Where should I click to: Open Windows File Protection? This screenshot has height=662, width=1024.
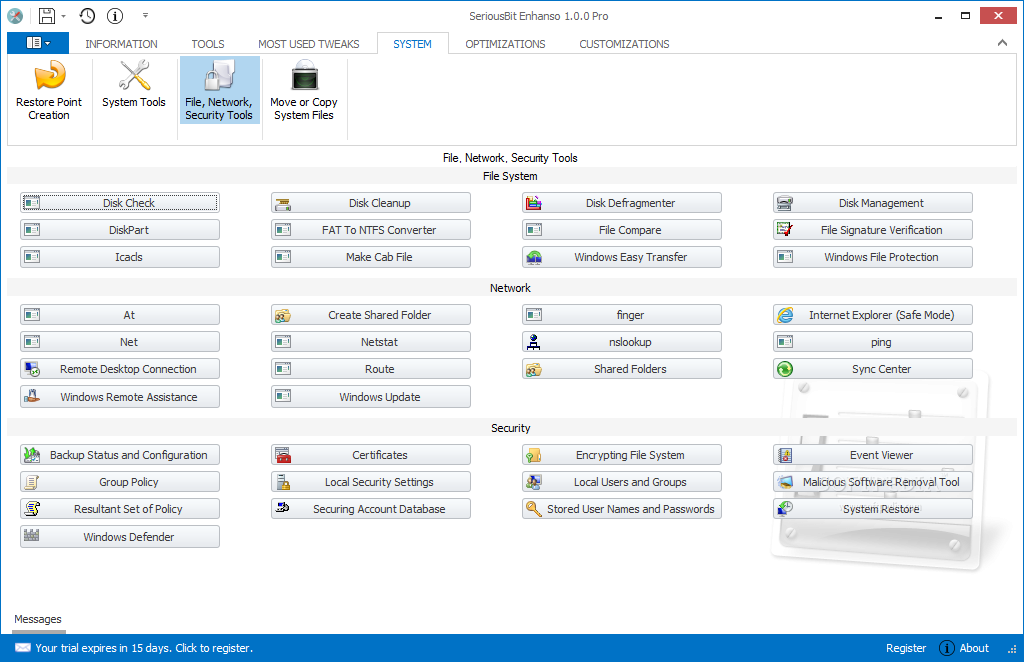[x=872, y=257]
